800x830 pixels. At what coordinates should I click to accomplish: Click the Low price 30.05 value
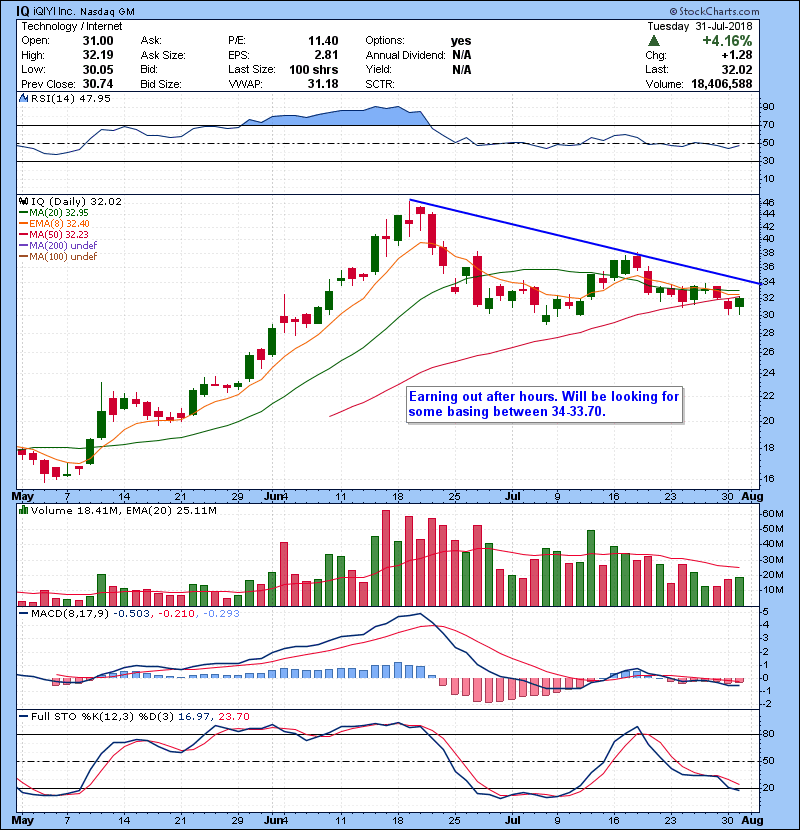pyautogui.click(x=98, y=69)
